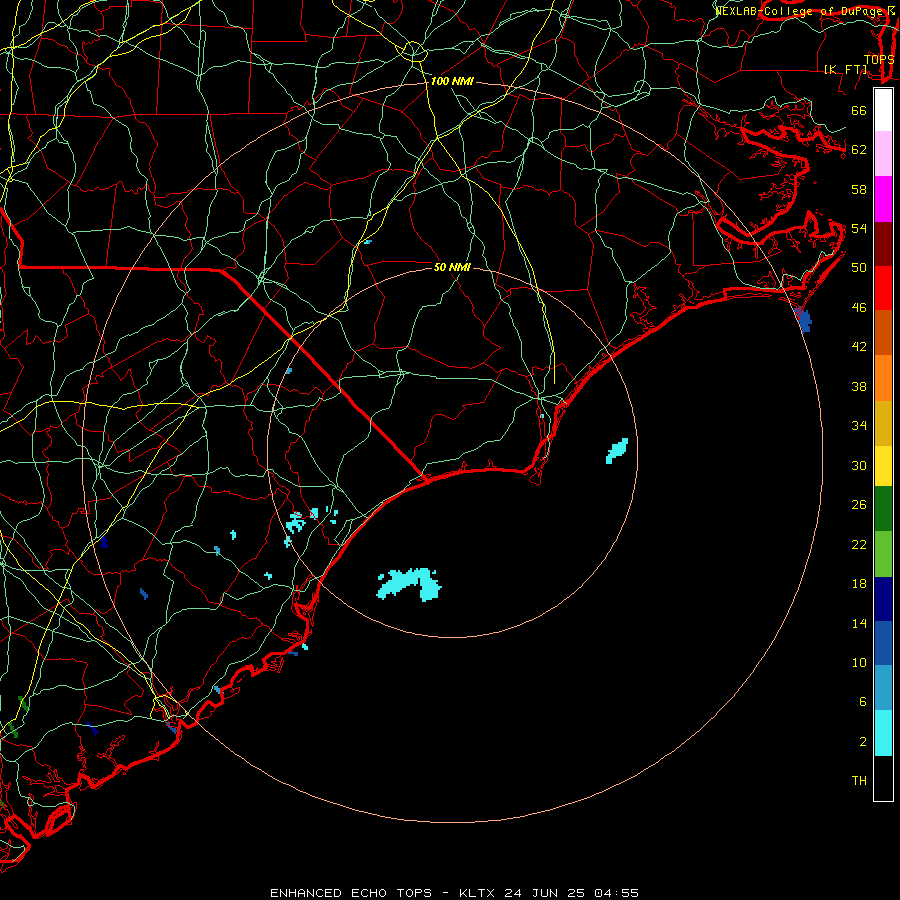The width and height of the screenshot is (900, 900).
Task: Click the legend value 6
Action: click(863, 702)
